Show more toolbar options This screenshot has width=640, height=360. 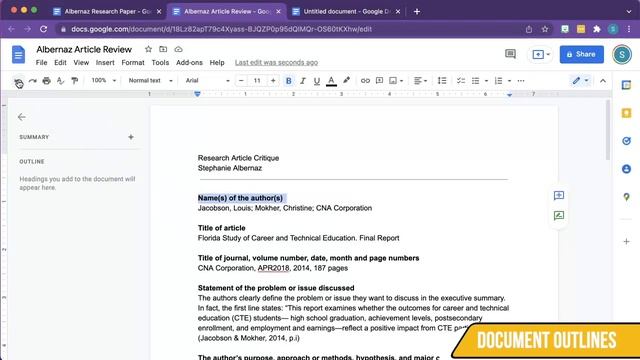[x=521, y=81]
